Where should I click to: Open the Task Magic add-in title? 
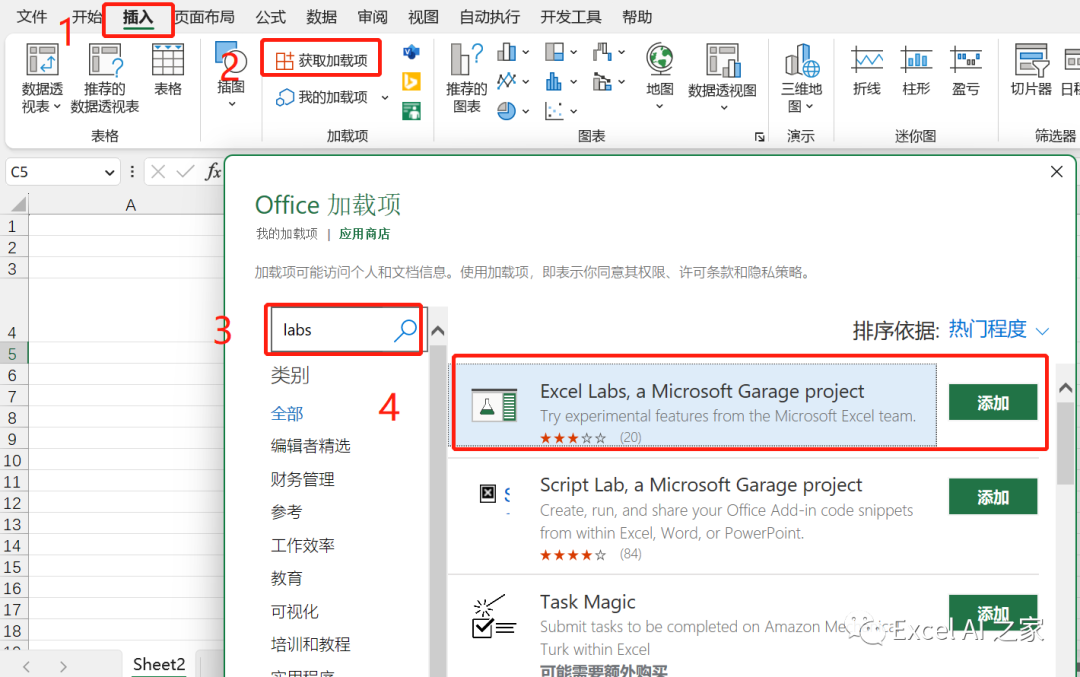point(587,602)
